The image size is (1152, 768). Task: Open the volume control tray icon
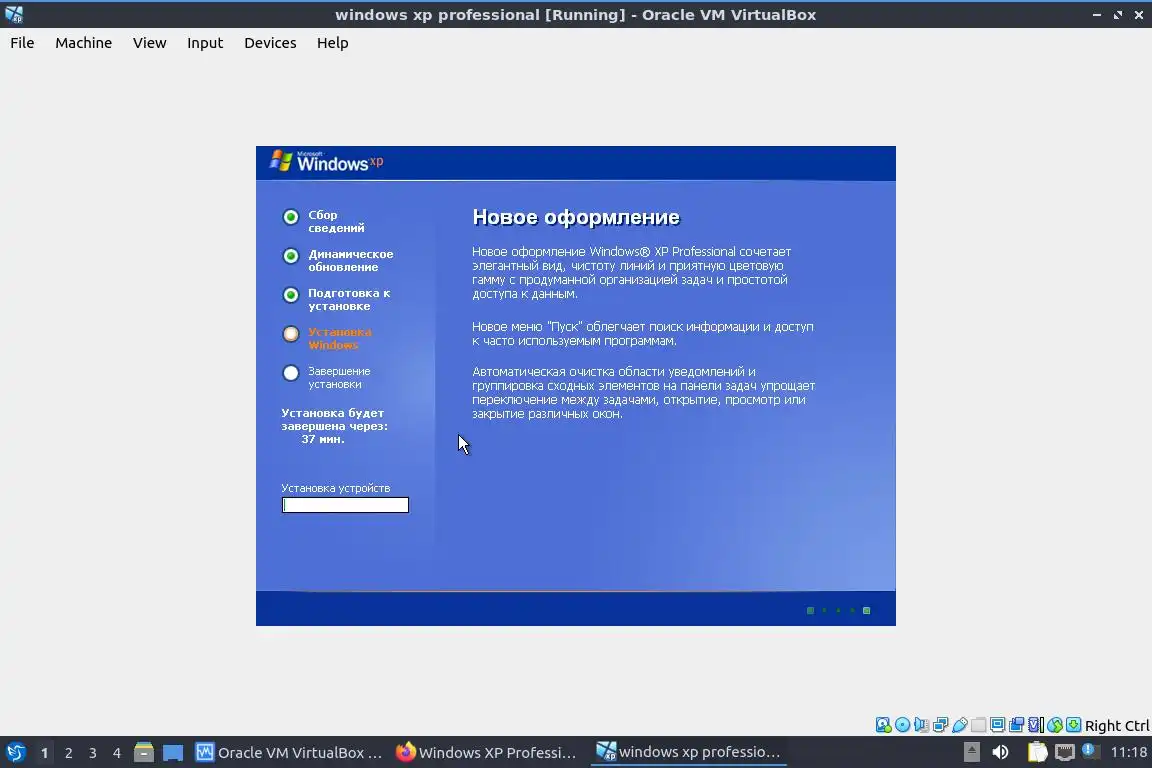pyautogui.click(x=1000, y=752)
